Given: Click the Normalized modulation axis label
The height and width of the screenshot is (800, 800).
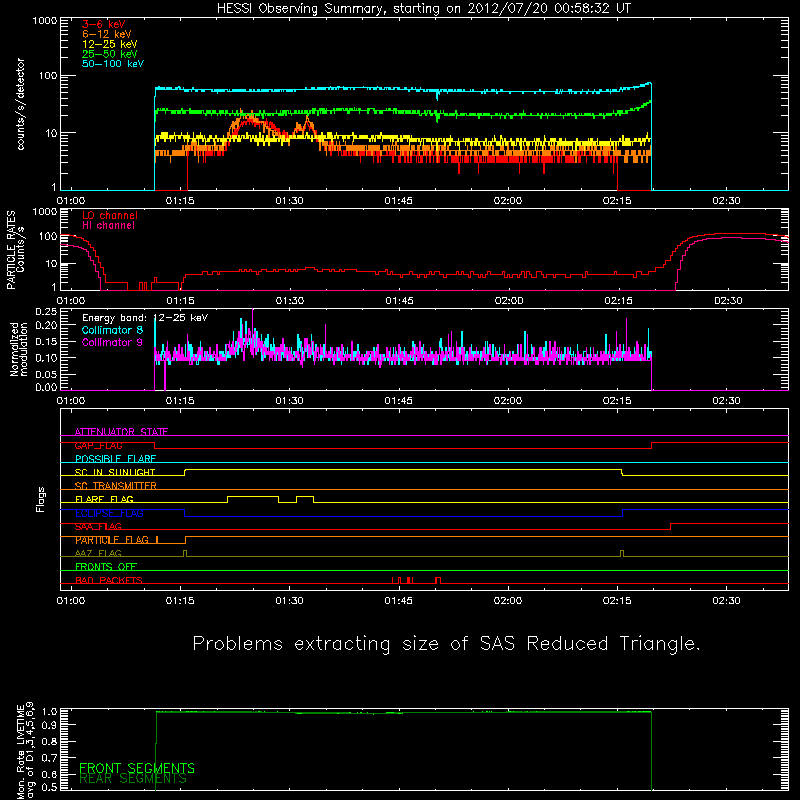Looking at the screenshot, I should point(18,349).
